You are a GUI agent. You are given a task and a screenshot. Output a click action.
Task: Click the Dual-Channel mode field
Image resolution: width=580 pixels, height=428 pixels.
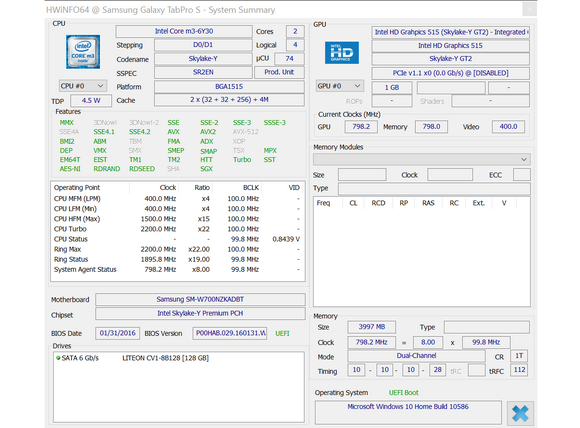click(x=416, y=356)
